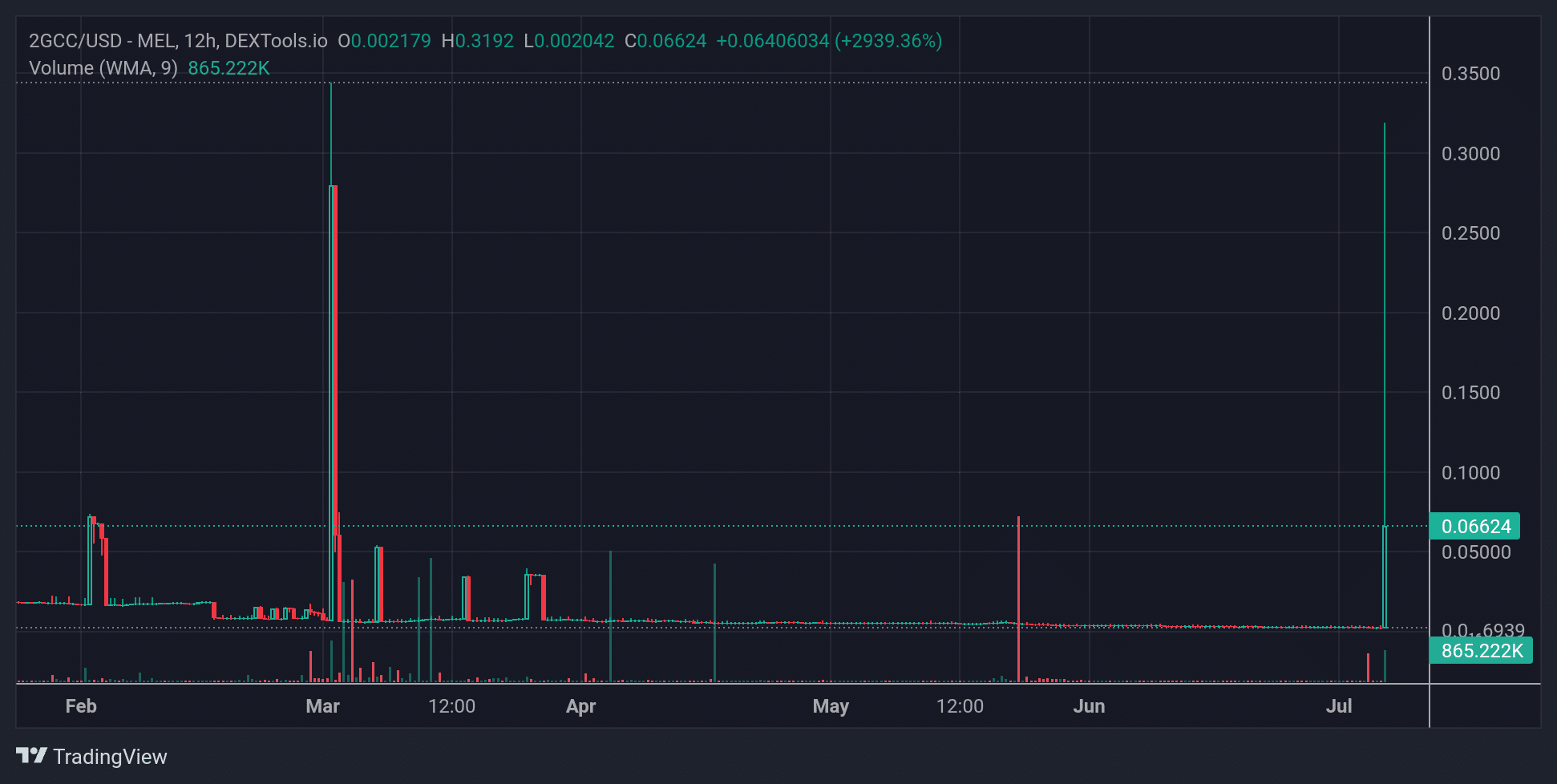Click the 0.1000 price axis label
The height and width of the screenshot is (784, 1557).
[x=1470, y=473]
